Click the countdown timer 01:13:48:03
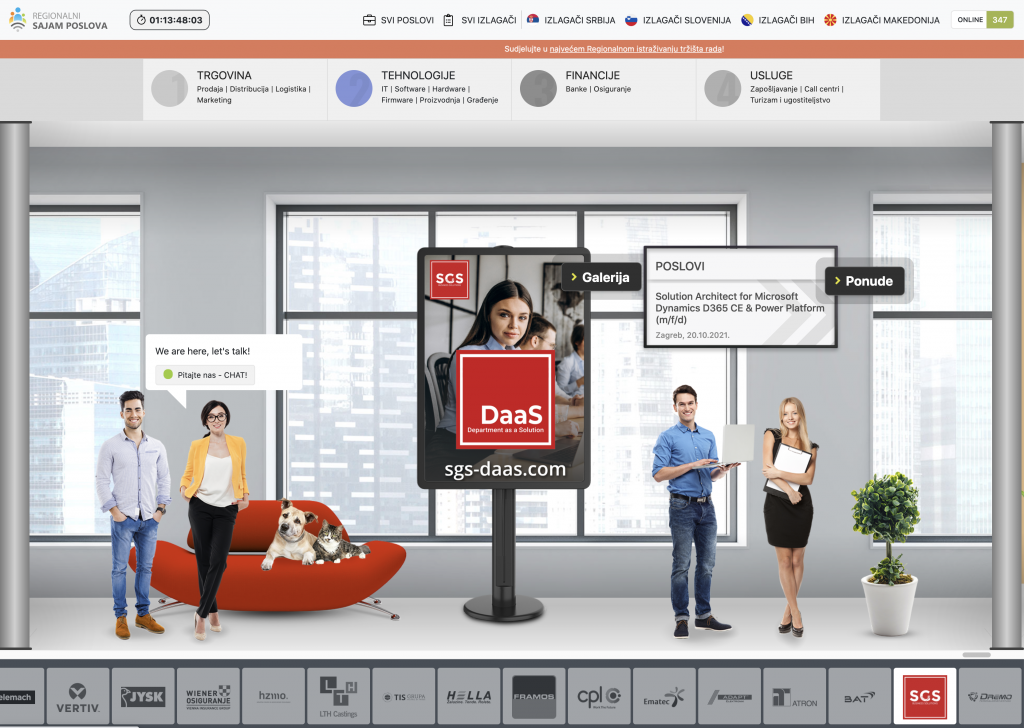The height and width of the screenshot is (728, 1024). point(170,20)
